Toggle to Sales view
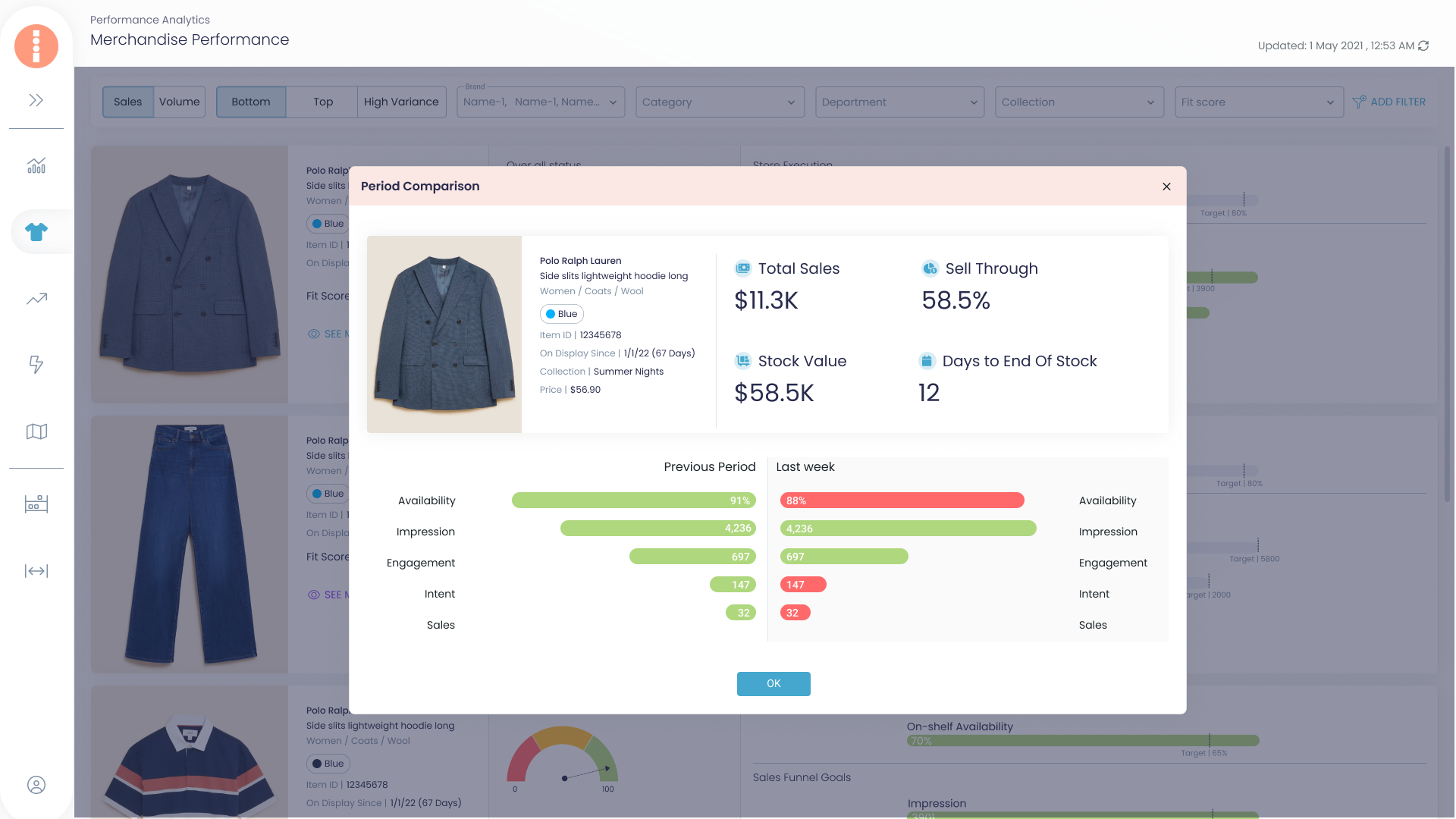This screenshot has width=1456, height=819. [127, 102]
